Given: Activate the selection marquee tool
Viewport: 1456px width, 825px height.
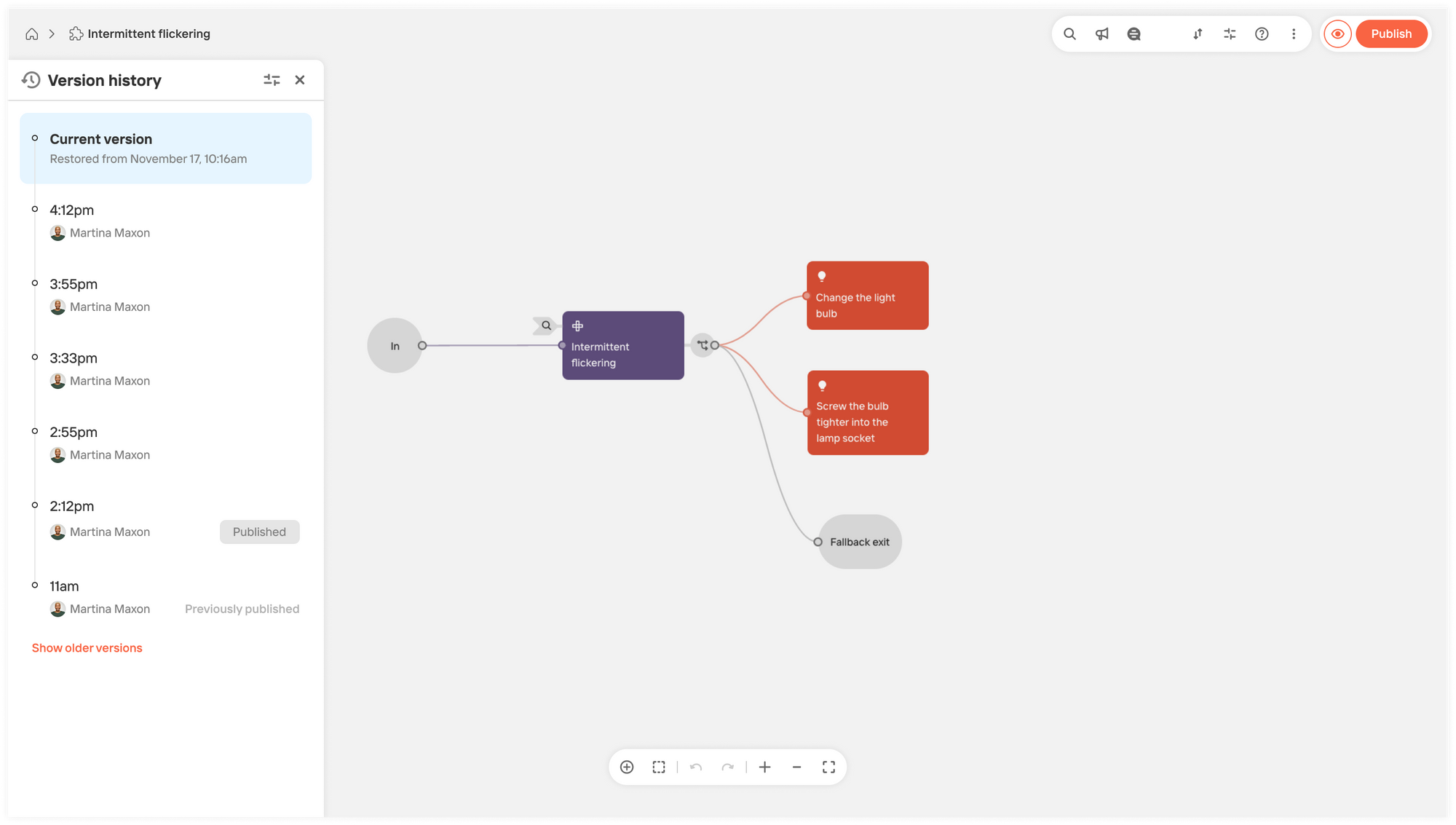Looking at the screenshot, I should (659, 767).
